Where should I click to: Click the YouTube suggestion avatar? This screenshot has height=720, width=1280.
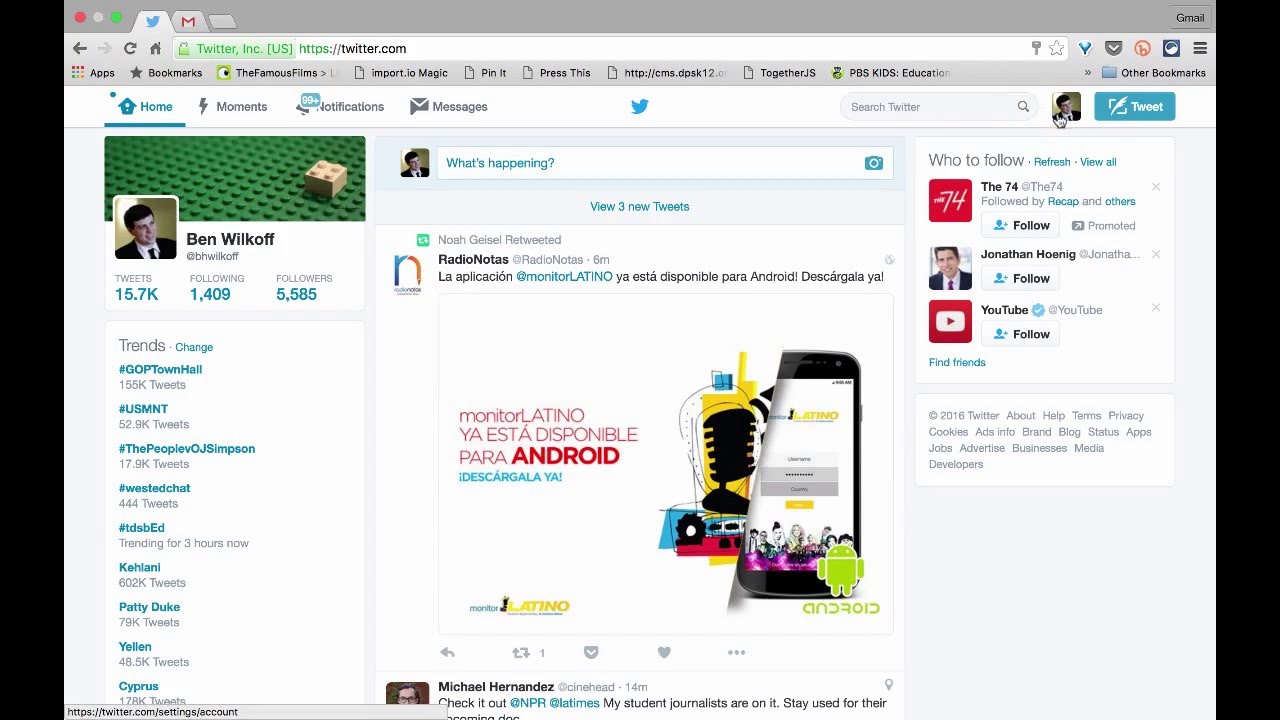[950, 322]
